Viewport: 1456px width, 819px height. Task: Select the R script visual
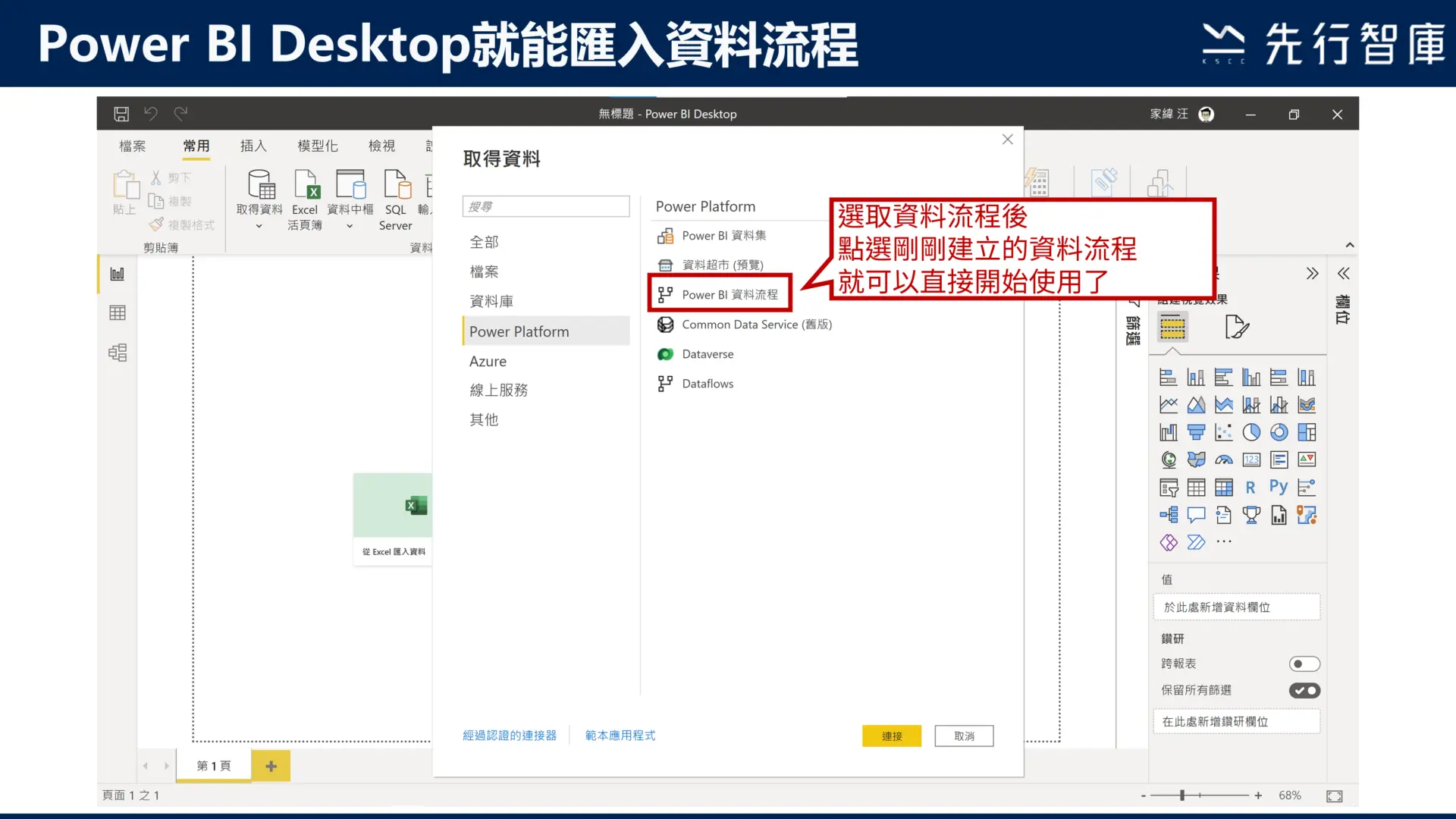pyautogui.click(x=1251, y=488)
